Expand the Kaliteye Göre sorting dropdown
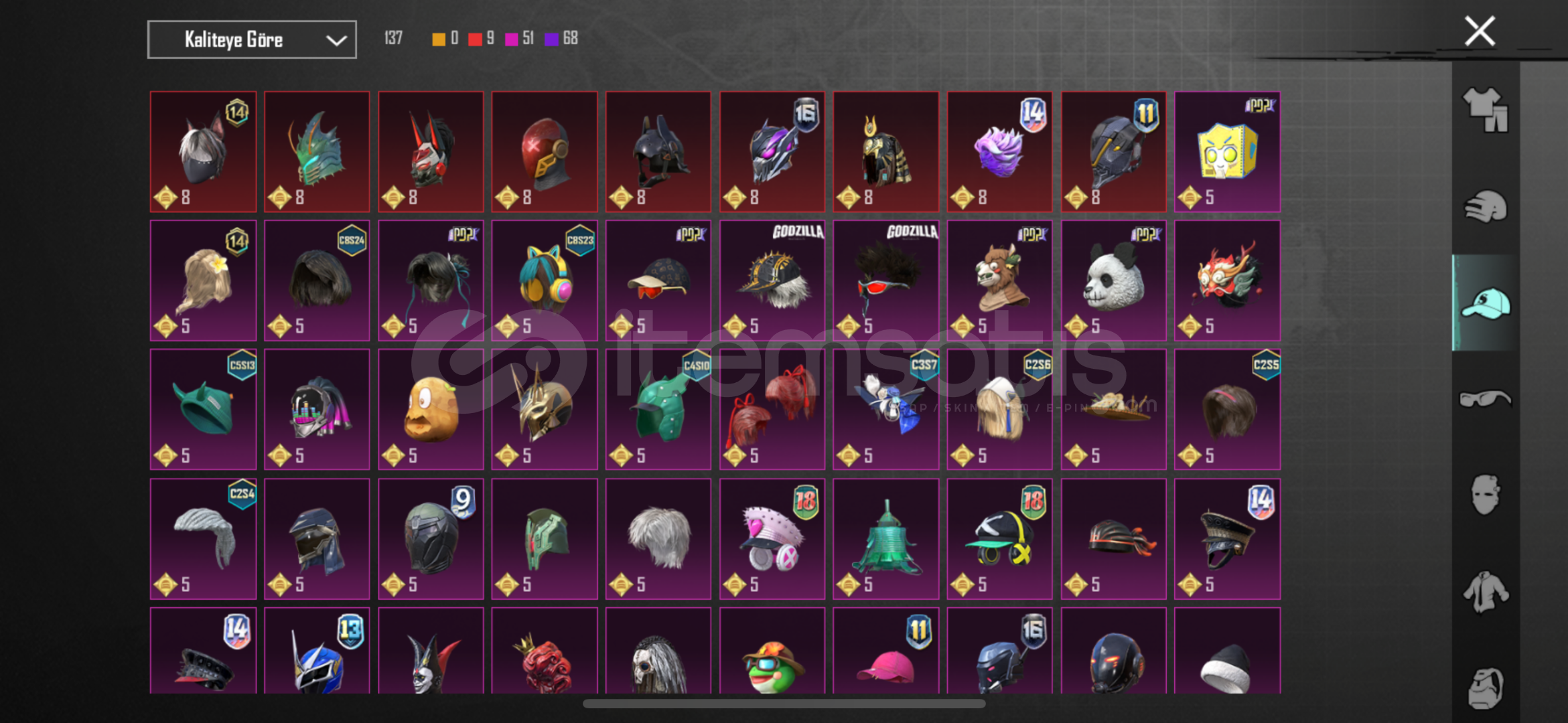1568x723 pixels. (252, 39)
